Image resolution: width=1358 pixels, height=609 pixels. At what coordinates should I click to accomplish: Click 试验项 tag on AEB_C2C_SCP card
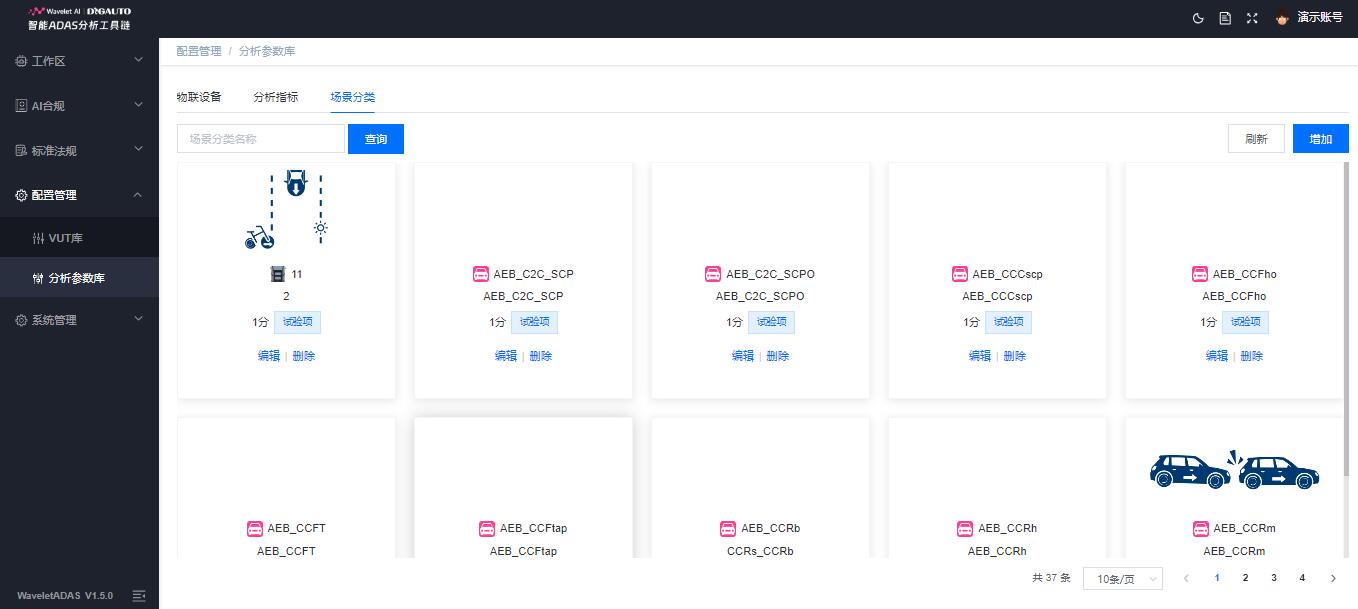click(535, 322)
